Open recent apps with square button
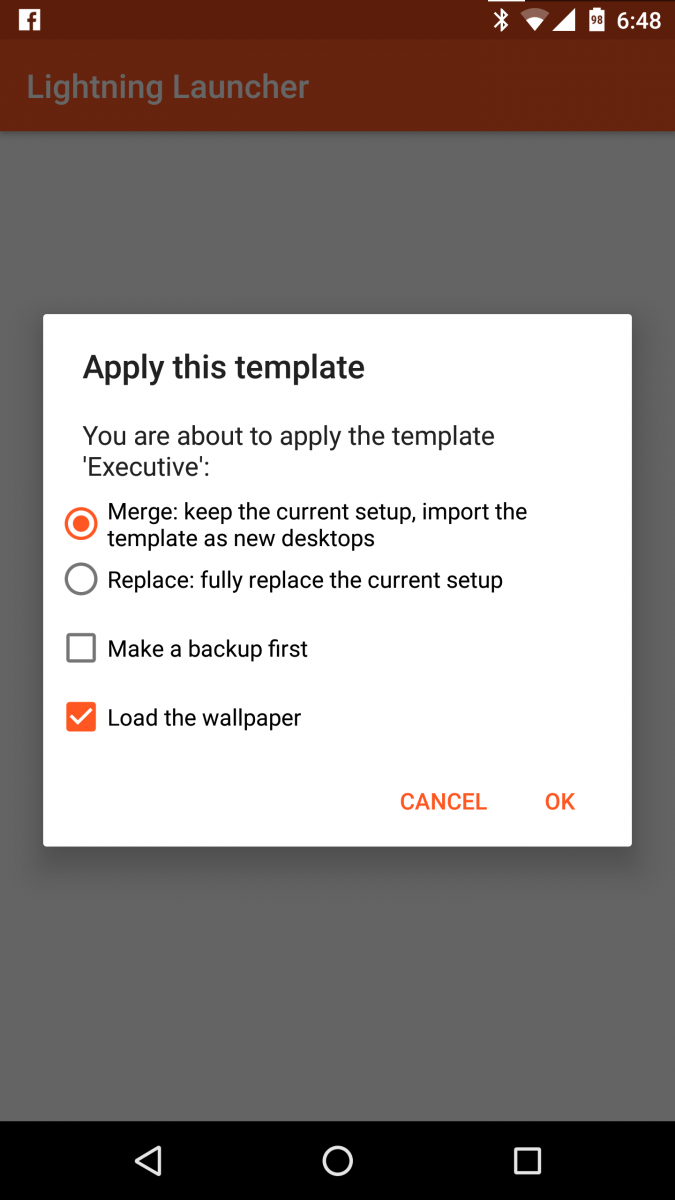Viewport: 675px width, 1200px height. tap(527, 1160)
